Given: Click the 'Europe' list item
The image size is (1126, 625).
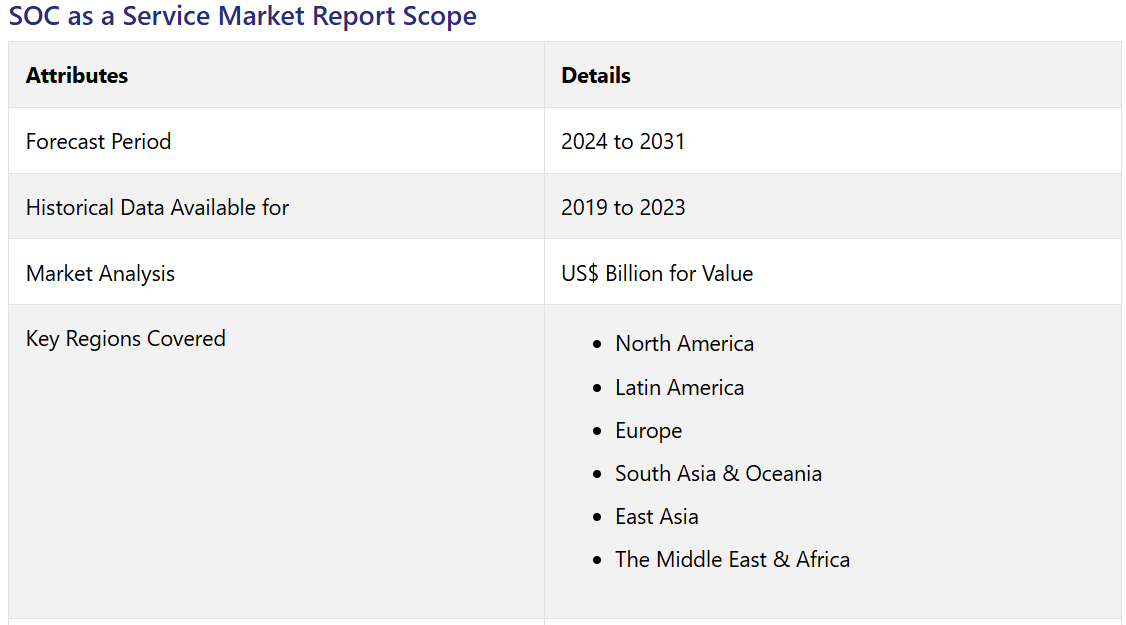Looking at the screenshot, I should 648,430.
